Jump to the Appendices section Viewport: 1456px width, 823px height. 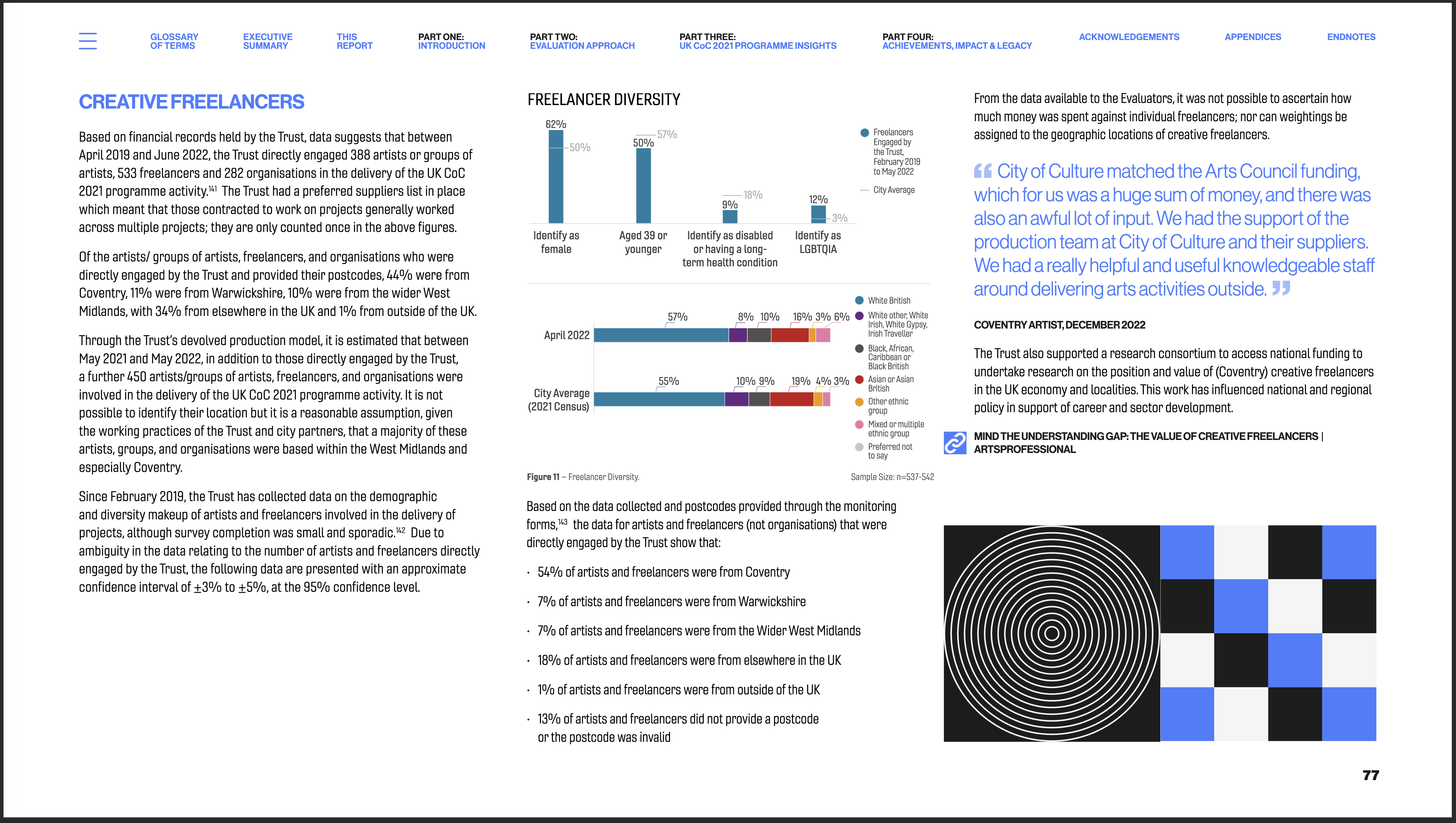pos(1252,37)
